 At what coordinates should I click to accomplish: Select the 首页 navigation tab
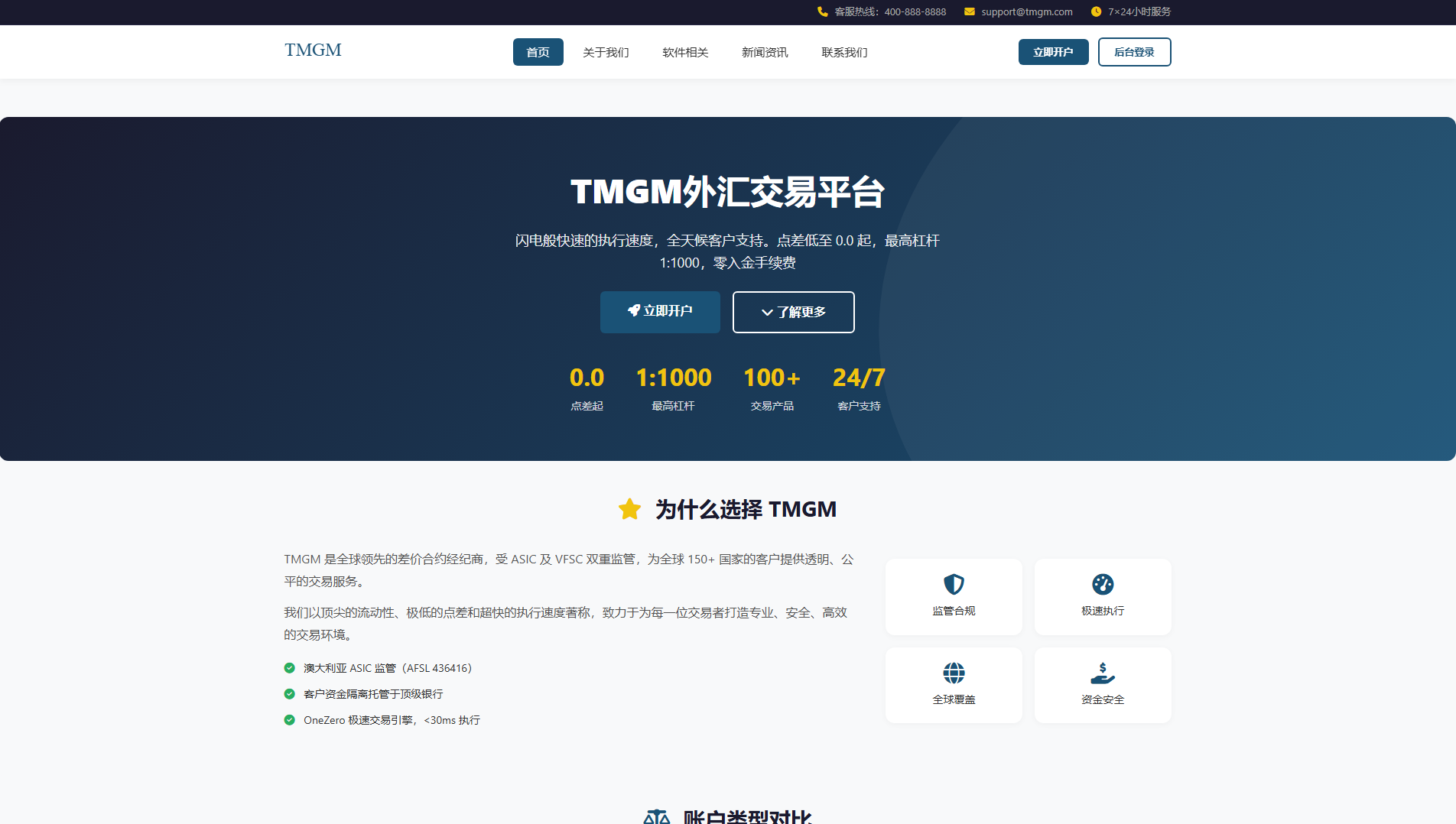(538, 52)
